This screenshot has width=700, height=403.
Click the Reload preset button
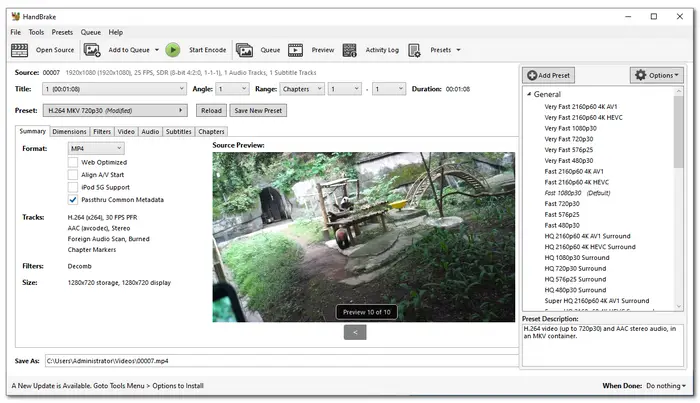pos(210,110)
